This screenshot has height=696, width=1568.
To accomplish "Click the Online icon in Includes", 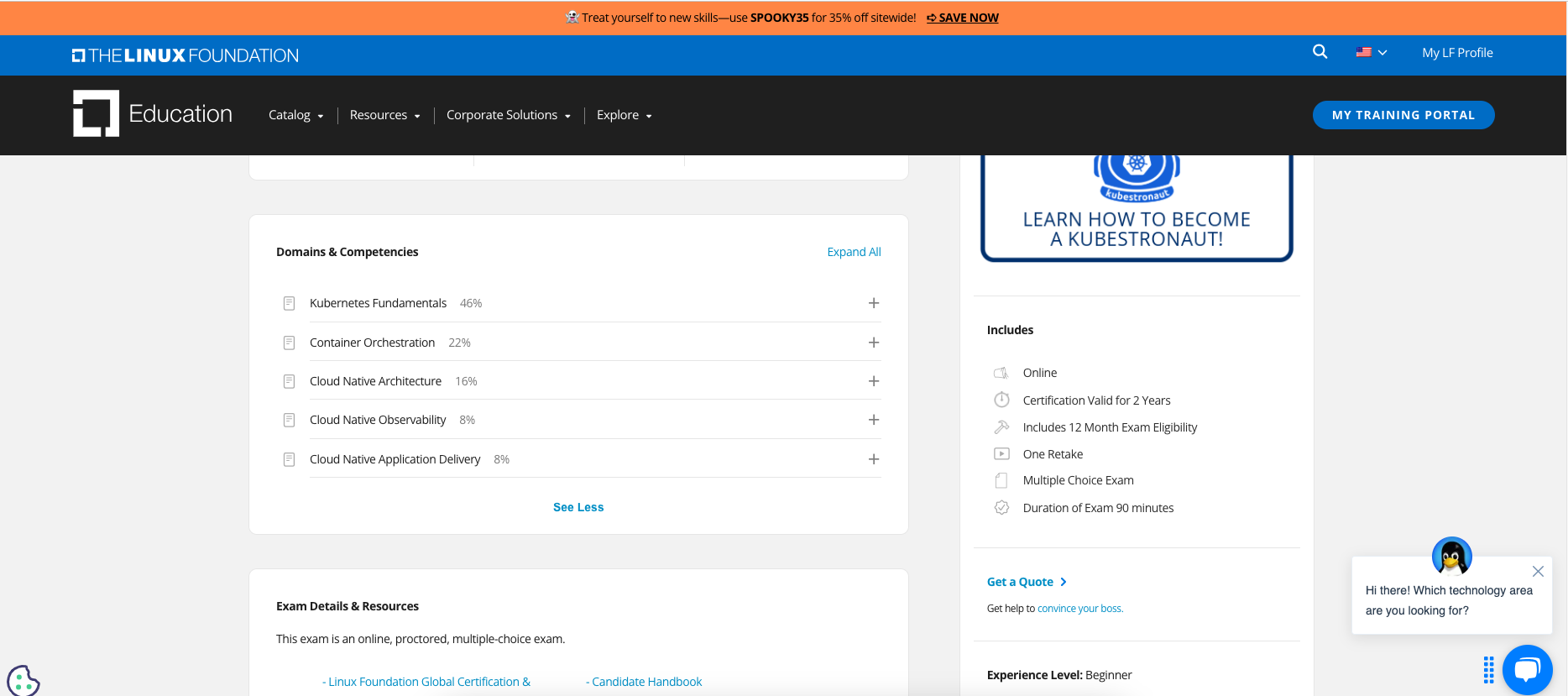I will [x=1001, y=373].
